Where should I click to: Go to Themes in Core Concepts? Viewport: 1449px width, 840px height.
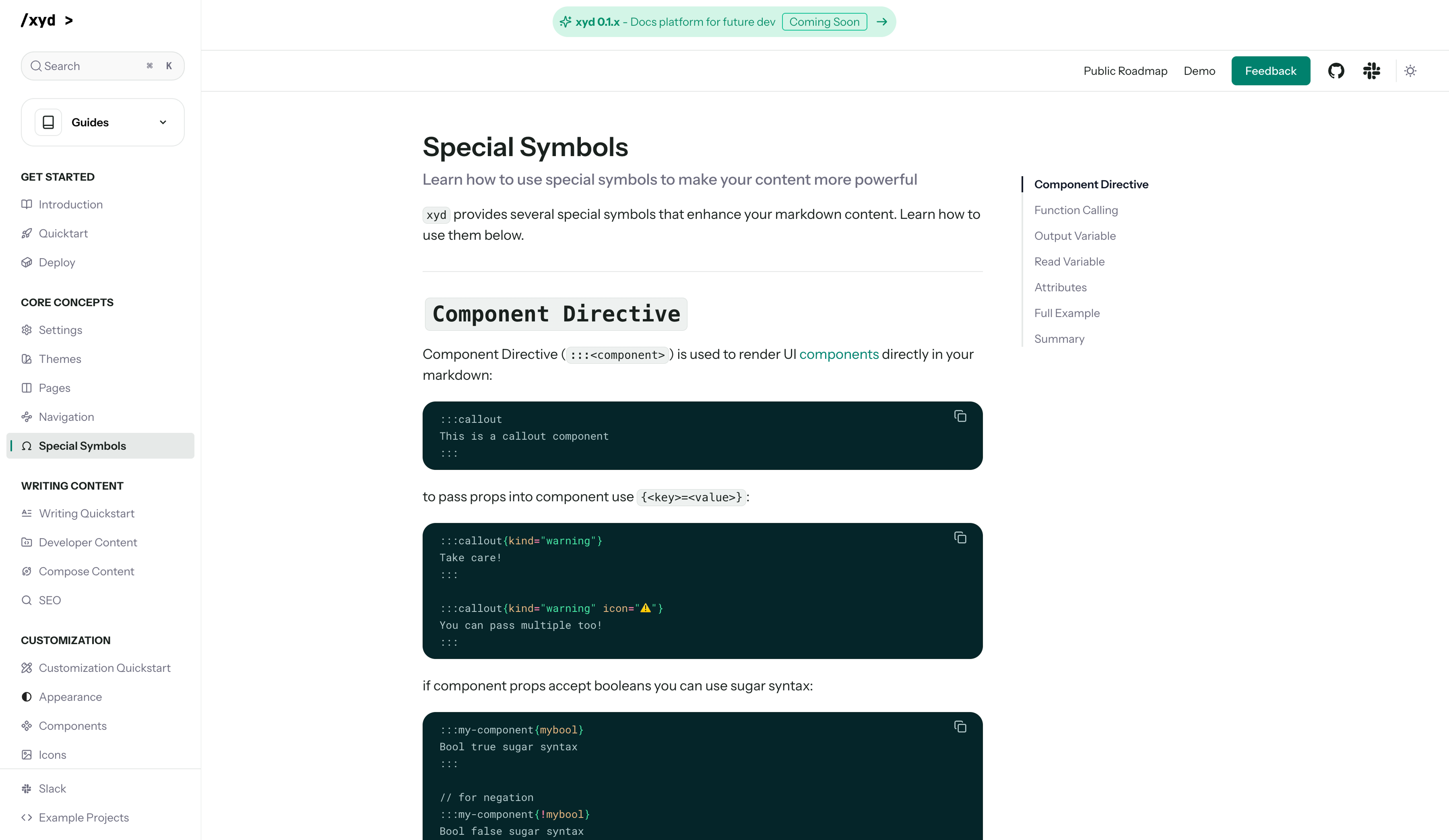60,359
